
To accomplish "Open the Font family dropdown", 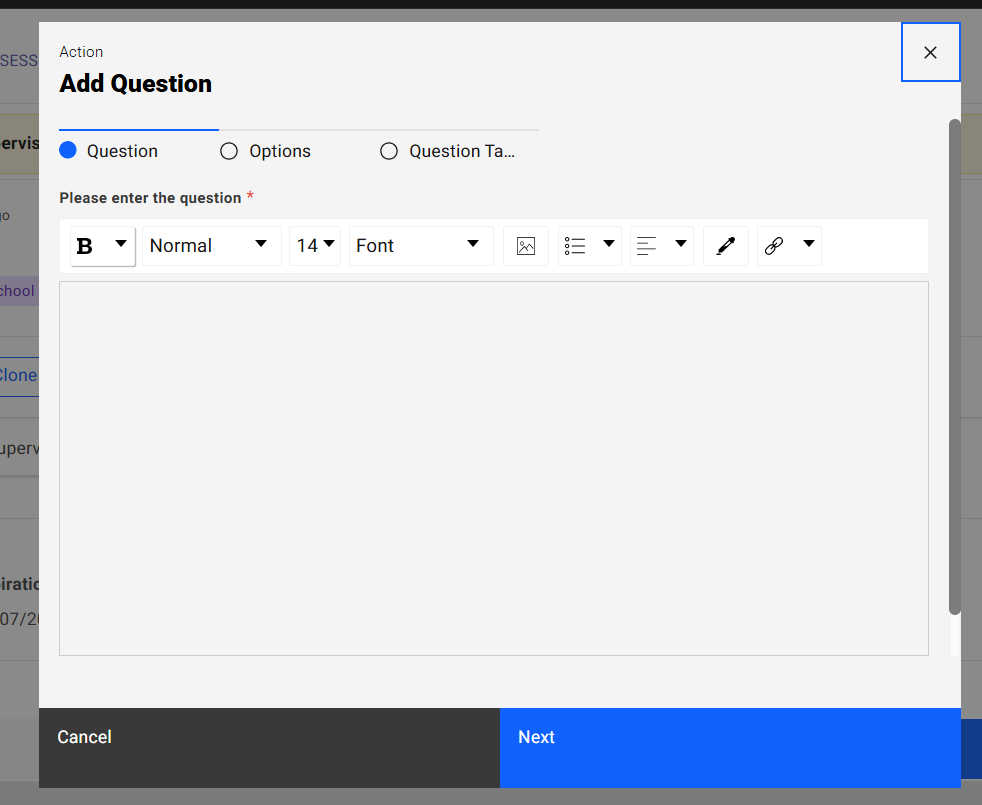I will [x=420, y=246].
